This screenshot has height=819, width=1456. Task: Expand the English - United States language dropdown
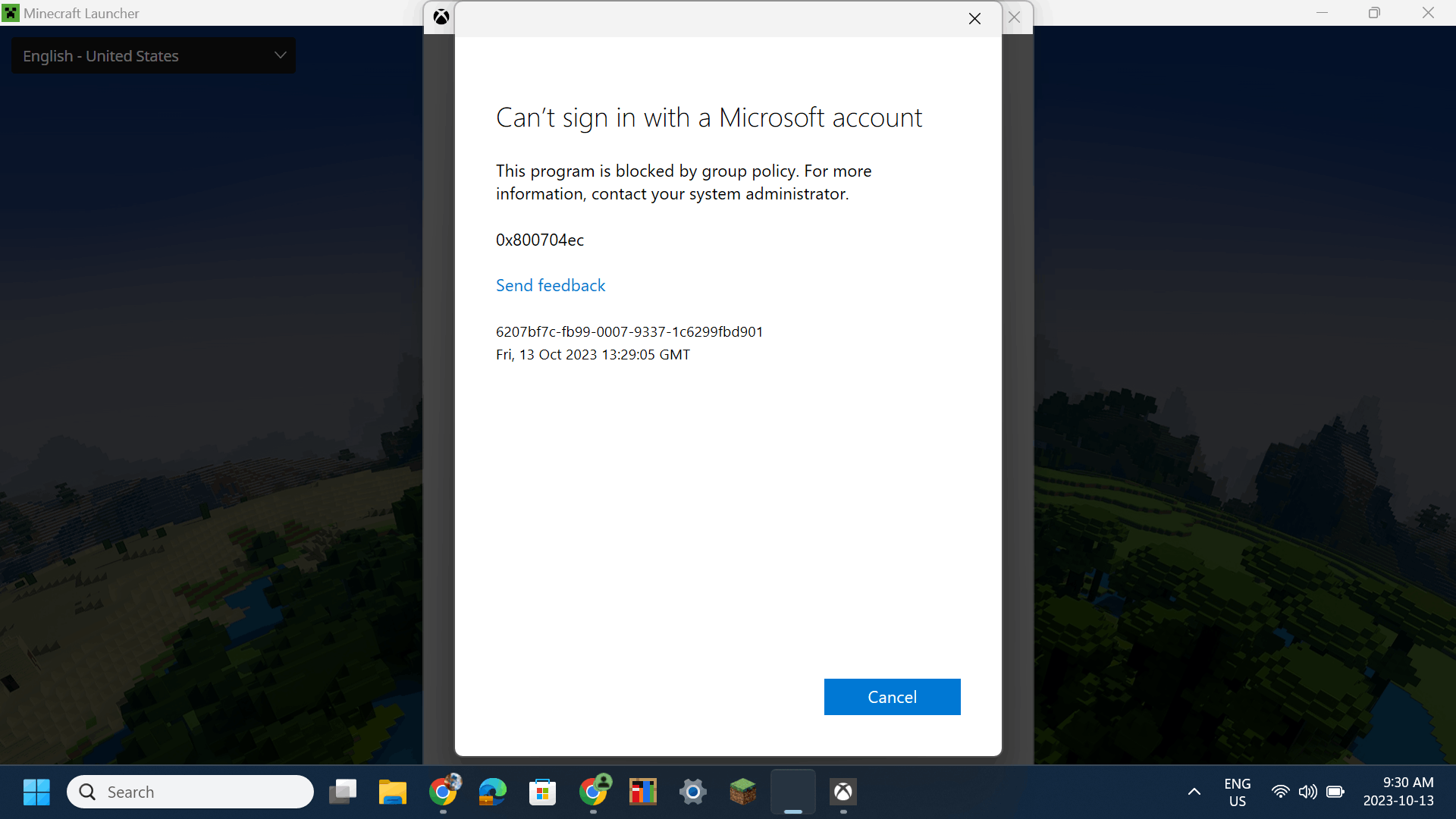154,56
